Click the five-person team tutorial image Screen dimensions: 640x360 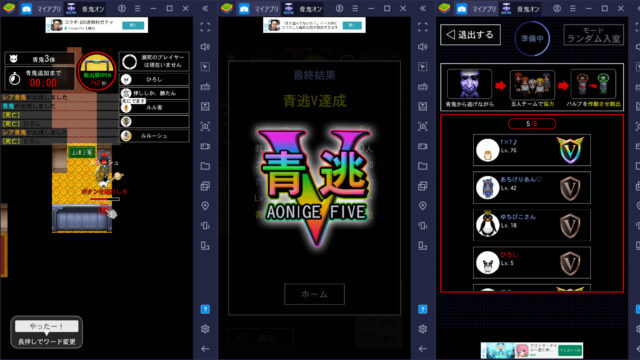pos(532,84)
